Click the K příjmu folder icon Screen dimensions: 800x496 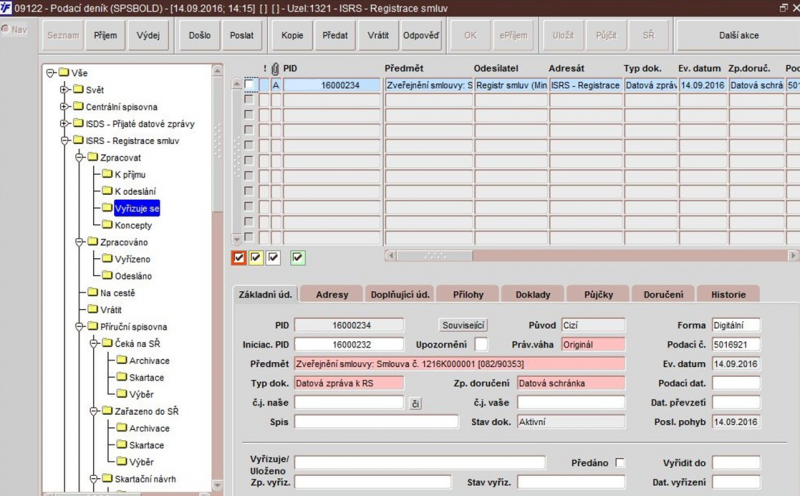point(107,173)
